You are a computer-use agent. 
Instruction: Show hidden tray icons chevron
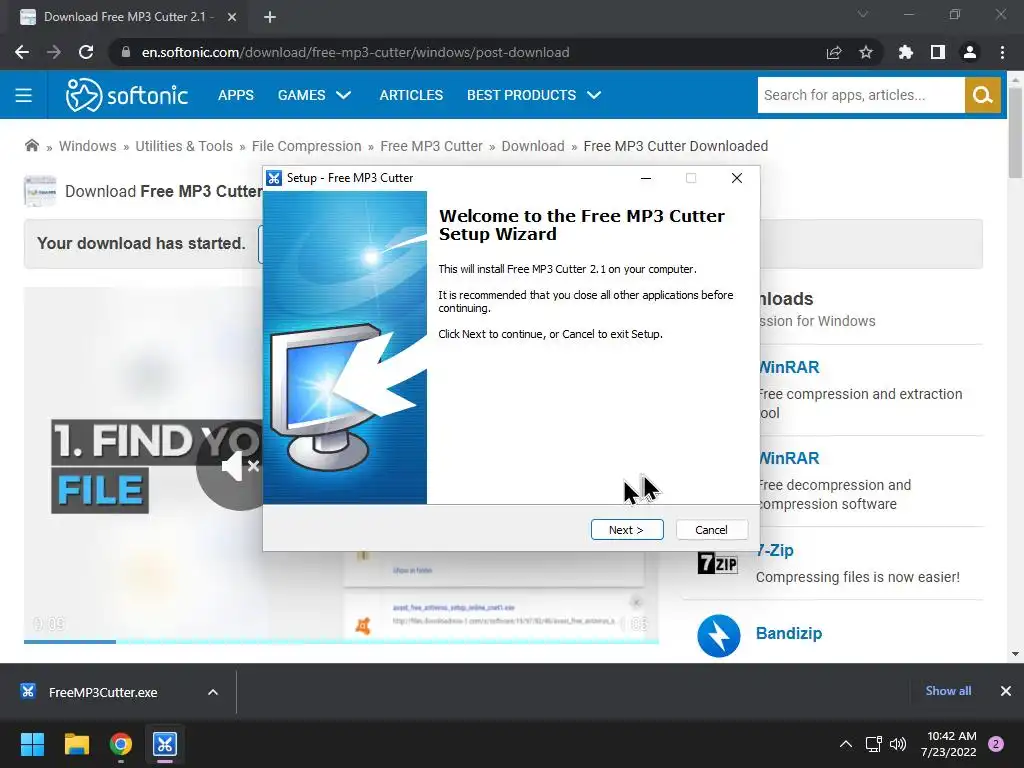846,744
